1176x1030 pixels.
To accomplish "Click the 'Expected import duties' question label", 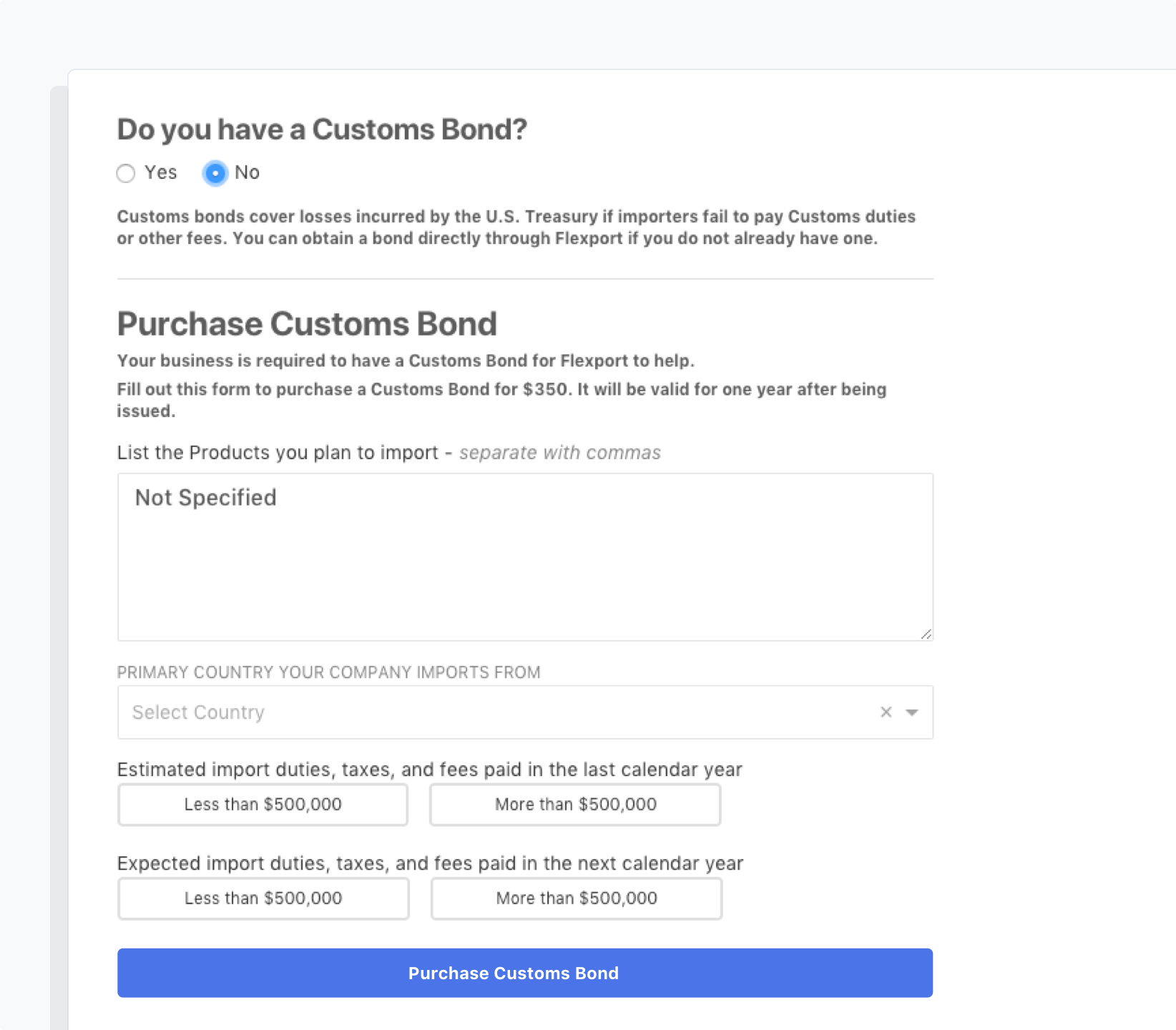I will tap(431, 863).
